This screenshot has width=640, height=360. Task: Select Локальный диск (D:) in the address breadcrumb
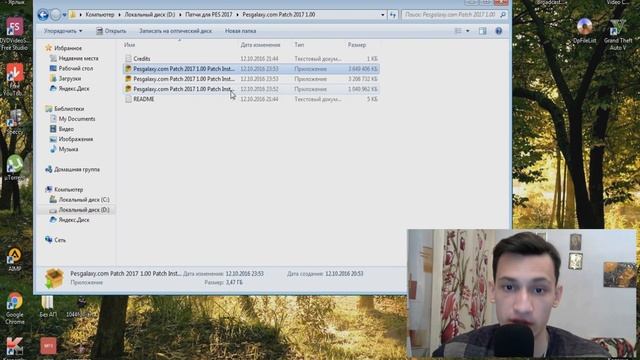[x=150, y=15]
